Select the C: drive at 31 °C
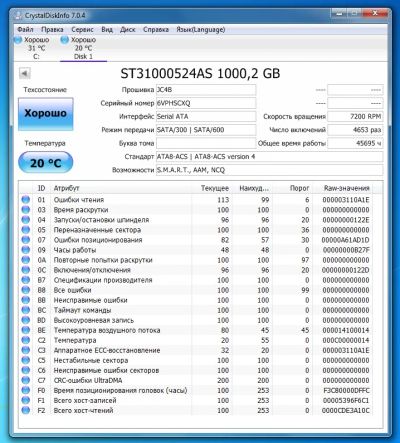This screenshot has height=443, width=400. click(x=33, y=48)
